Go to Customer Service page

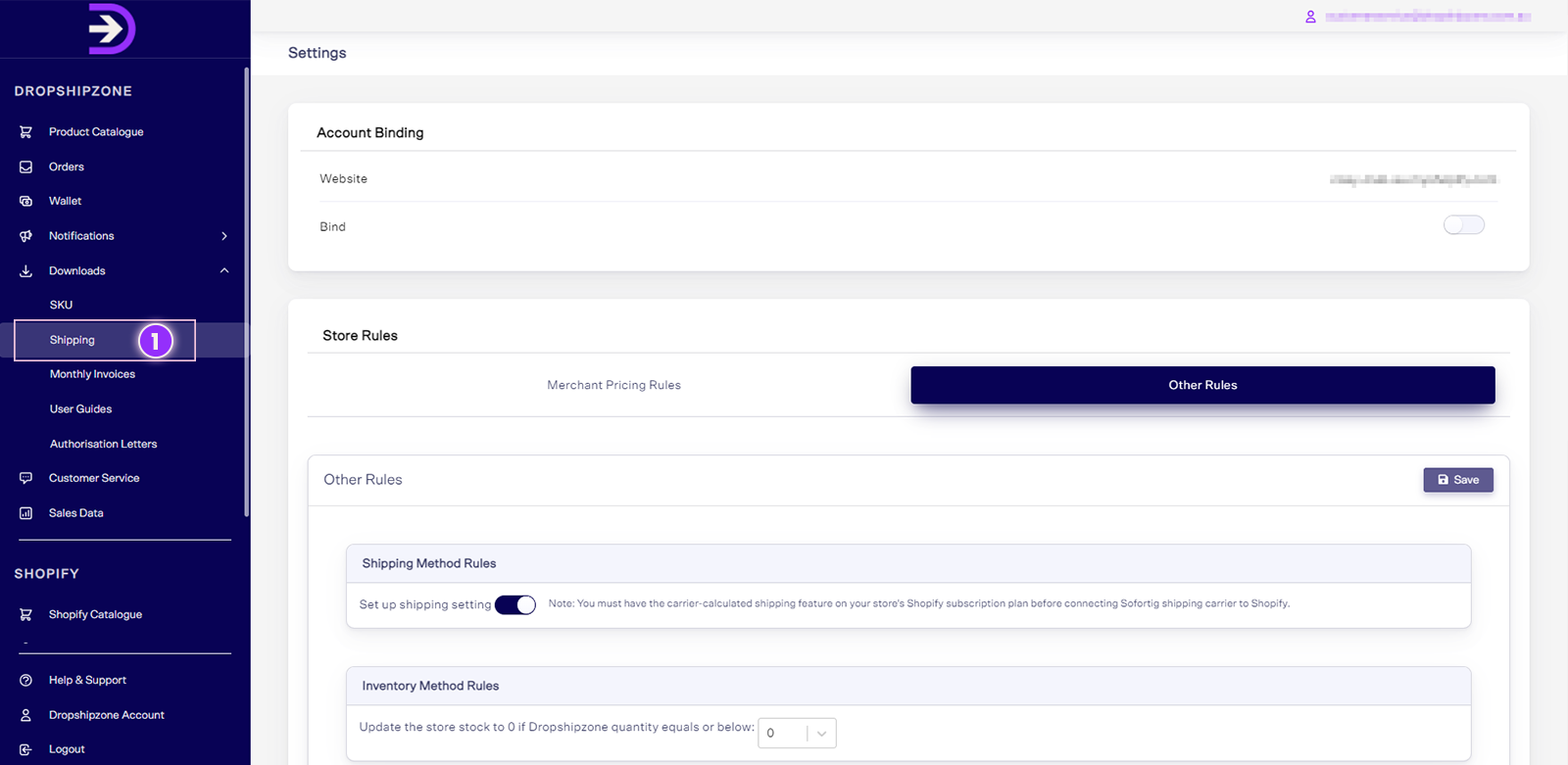click(94, 478)
